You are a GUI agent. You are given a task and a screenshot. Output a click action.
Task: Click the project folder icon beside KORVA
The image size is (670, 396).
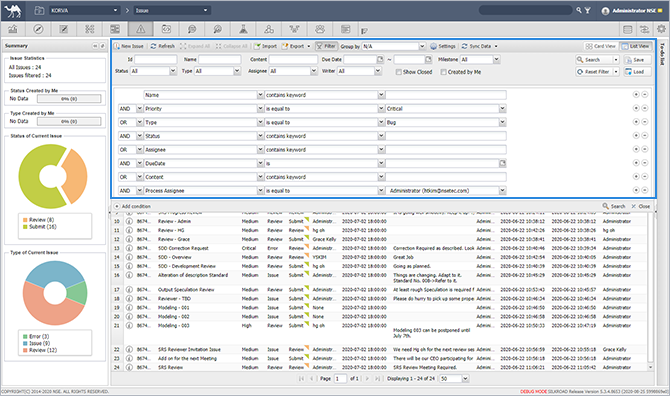(39, 10)
